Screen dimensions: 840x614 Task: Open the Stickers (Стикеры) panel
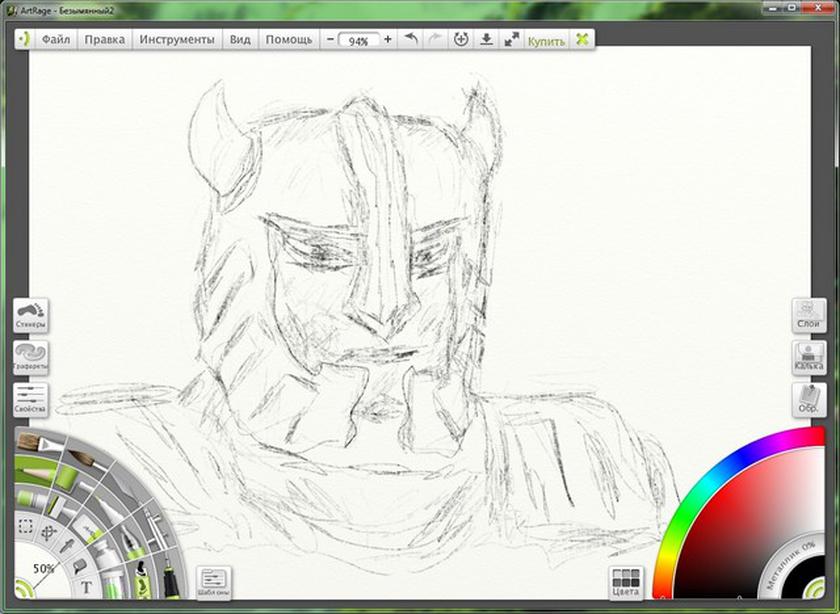(x=31, y=315)
